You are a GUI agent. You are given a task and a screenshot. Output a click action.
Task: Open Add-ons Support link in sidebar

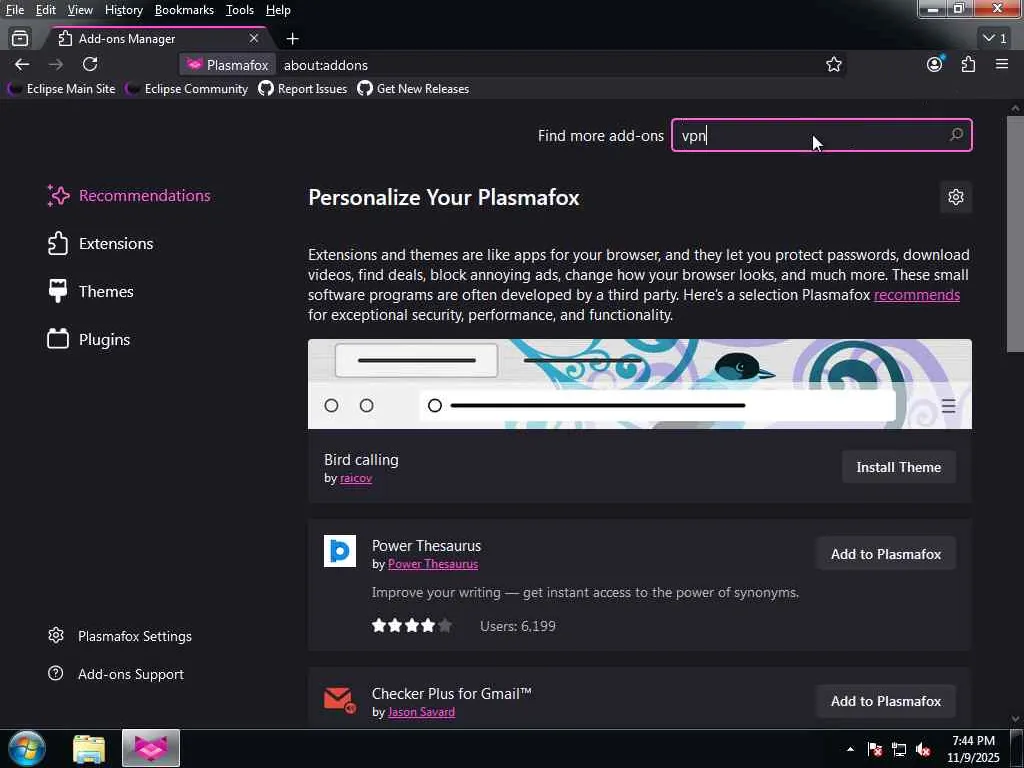(116, 673)
